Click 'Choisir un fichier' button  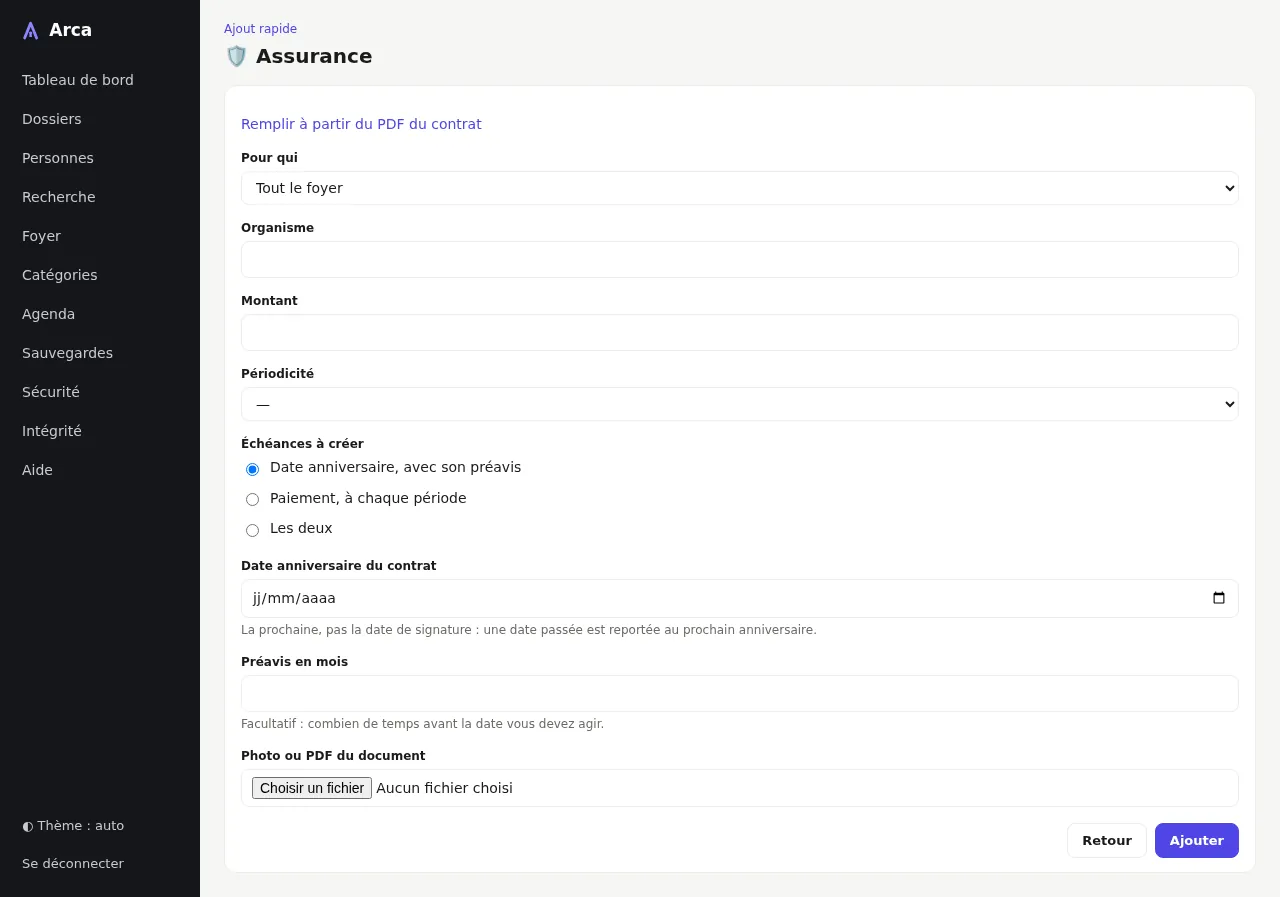(312, 788)
